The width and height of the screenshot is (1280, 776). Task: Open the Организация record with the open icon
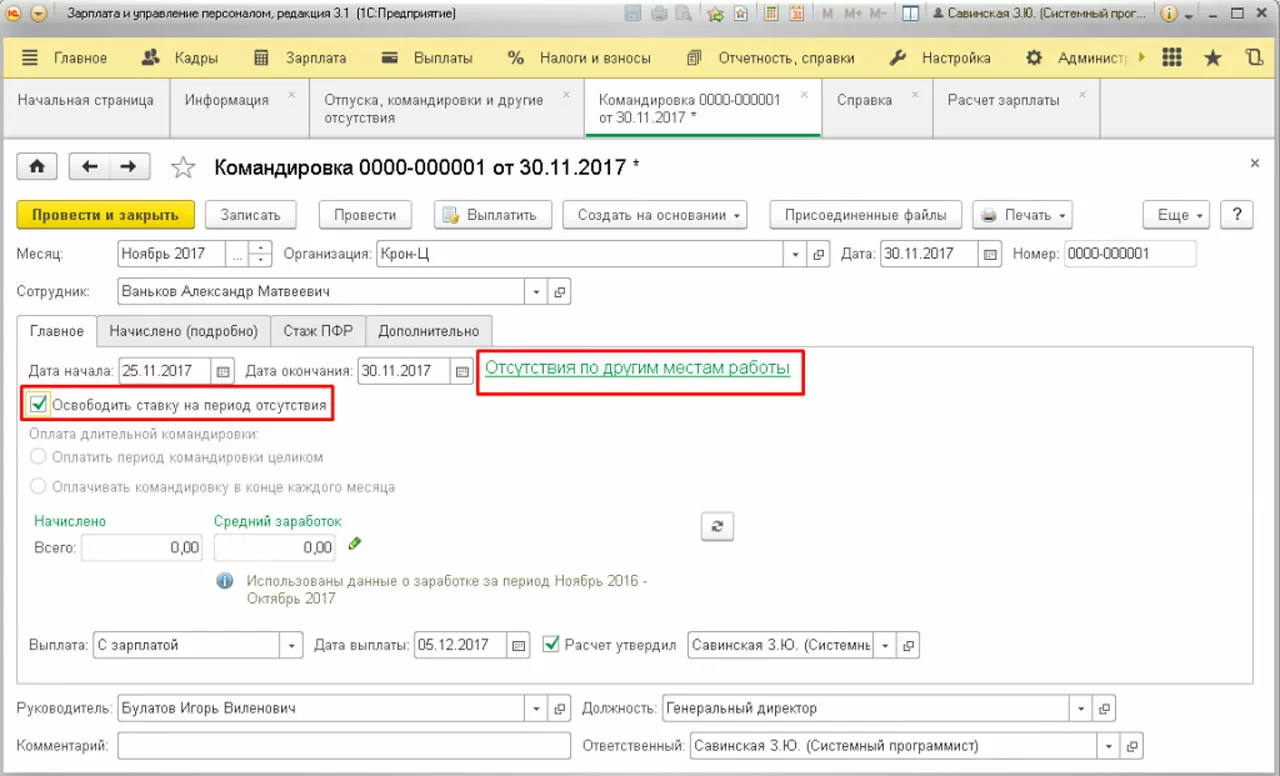pos(820,254)
